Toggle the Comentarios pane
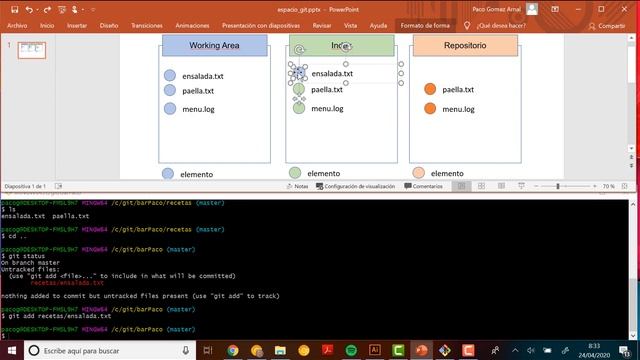This screenshot has height=360, width=640. 423,186
